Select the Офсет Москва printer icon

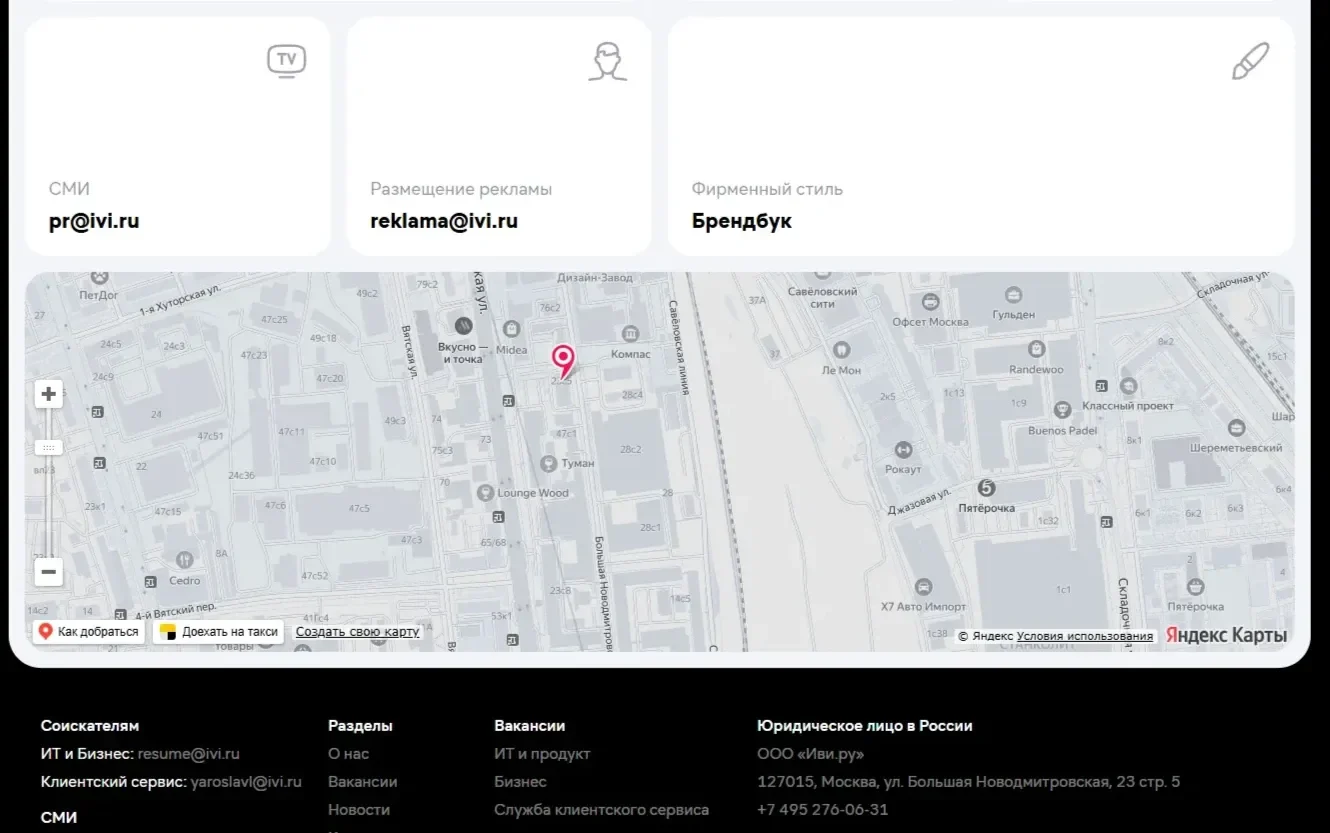click(931, 301)
